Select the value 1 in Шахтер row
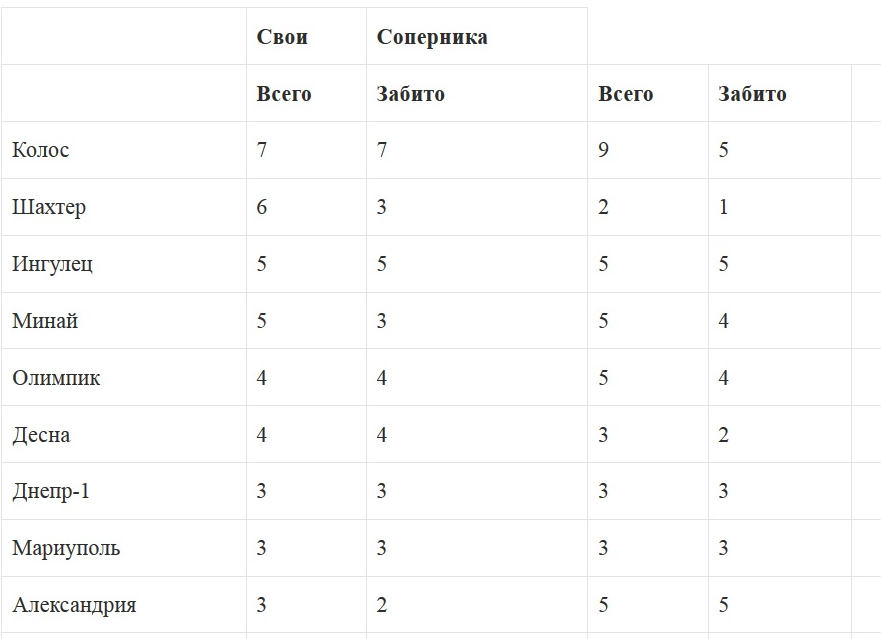Viewport: 881px width, 639px height. [x=723, y=208]
